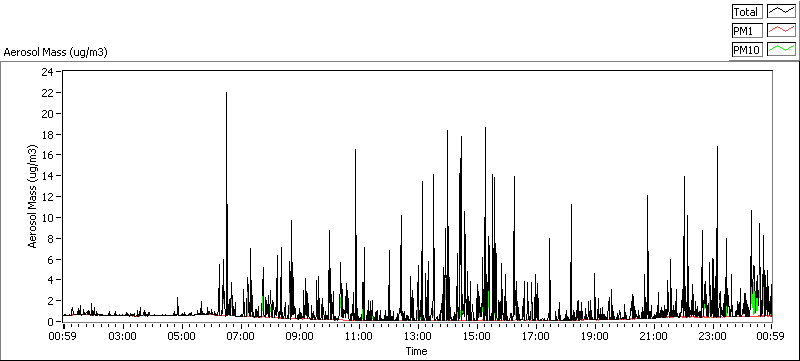The width and height of the screenshot is (800, 361).
Task: Click the Total plot legend line icon
Action: click(x=781, y=12)
